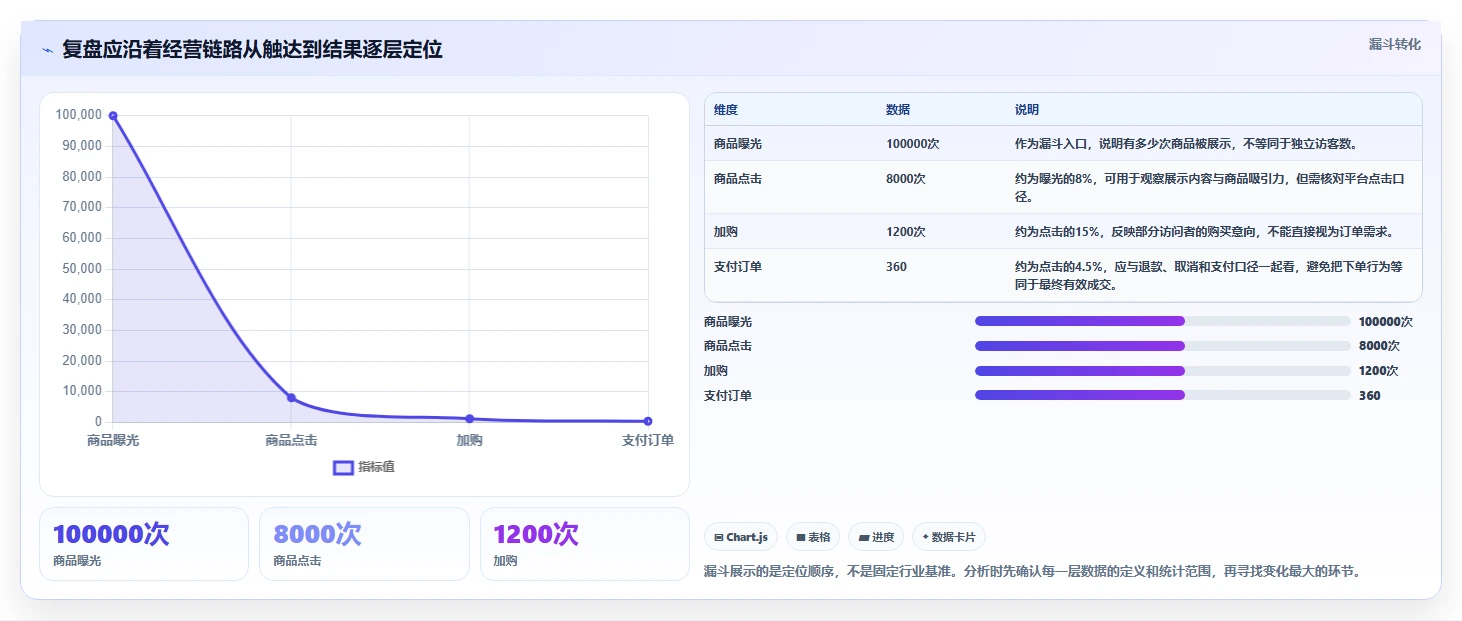Click the 360 value beside the progress bar
Image resolution: width=1462 pixels, height=621 pixels.
1370,396
